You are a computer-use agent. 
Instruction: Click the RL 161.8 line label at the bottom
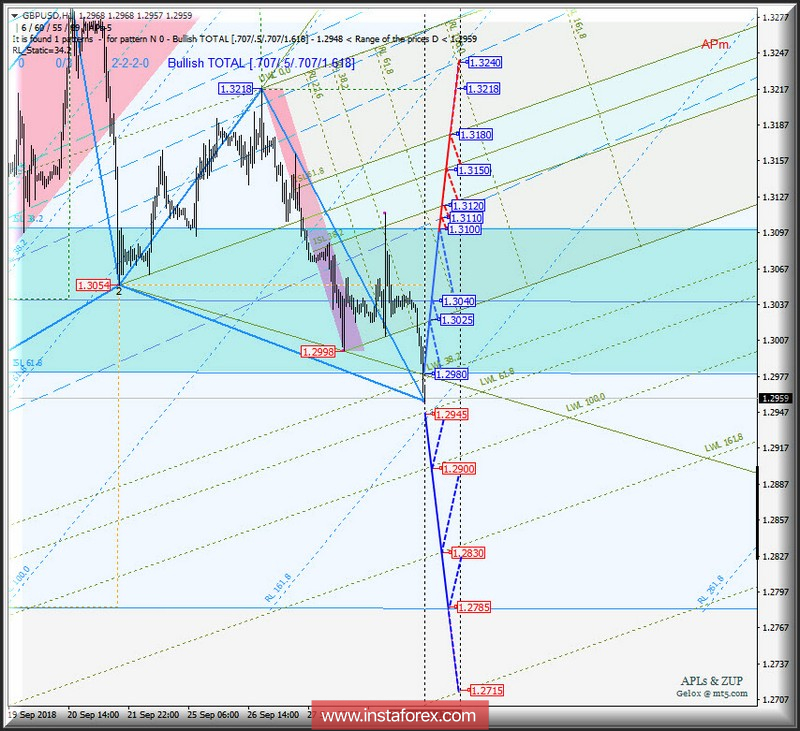[x=278, y=587]
